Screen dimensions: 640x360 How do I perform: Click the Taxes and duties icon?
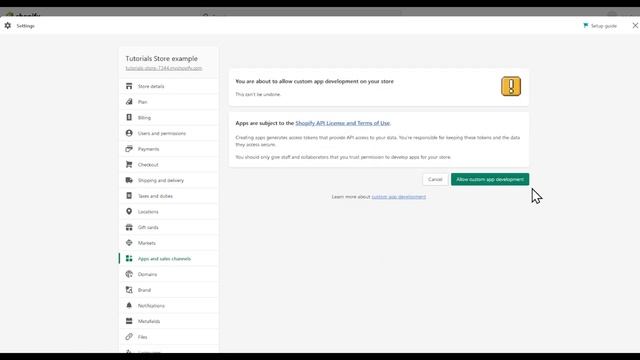129,196
